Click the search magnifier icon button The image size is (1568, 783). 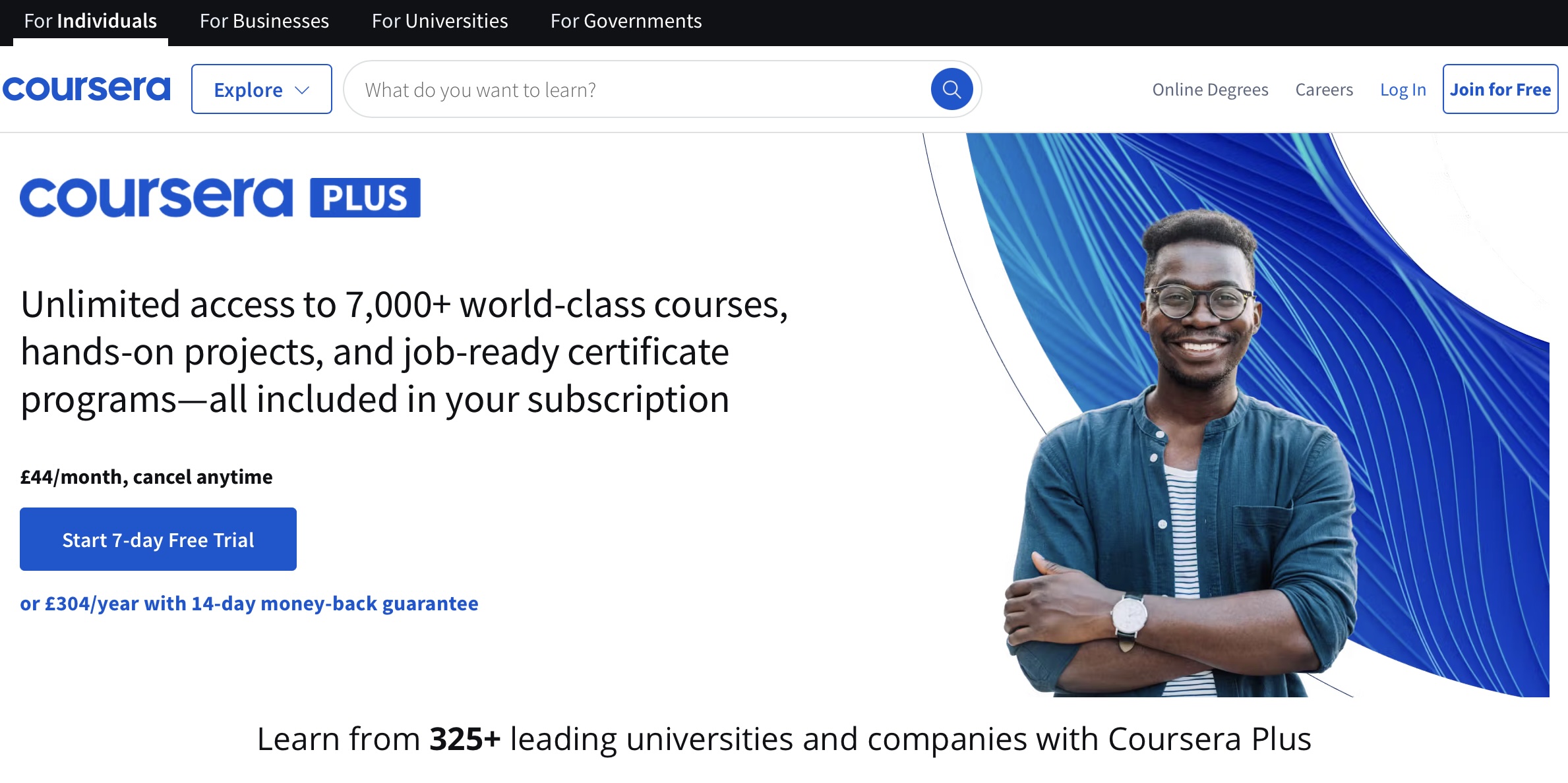coord(951,89)
